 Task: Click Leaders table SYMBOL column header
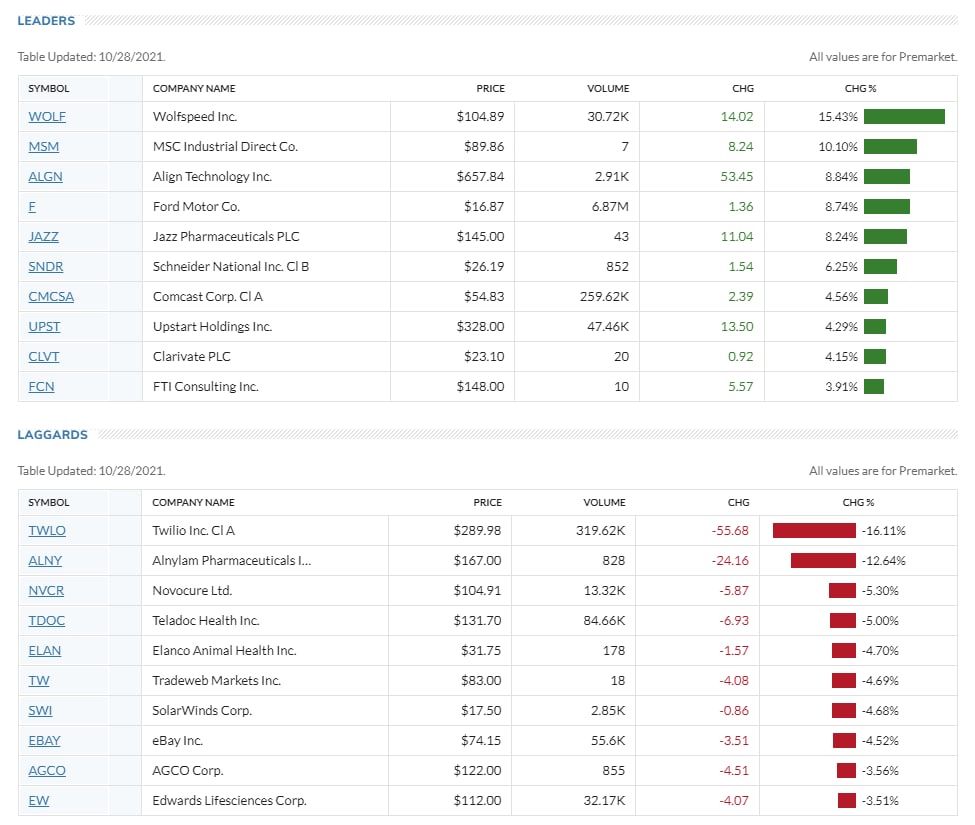tap(49, 89)
